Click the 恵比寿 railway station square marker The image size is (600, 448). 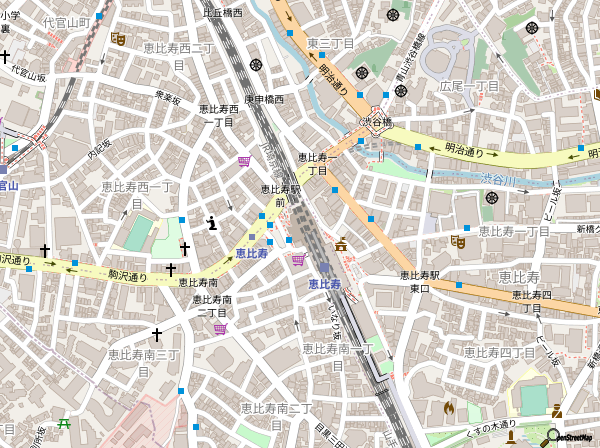325,268
